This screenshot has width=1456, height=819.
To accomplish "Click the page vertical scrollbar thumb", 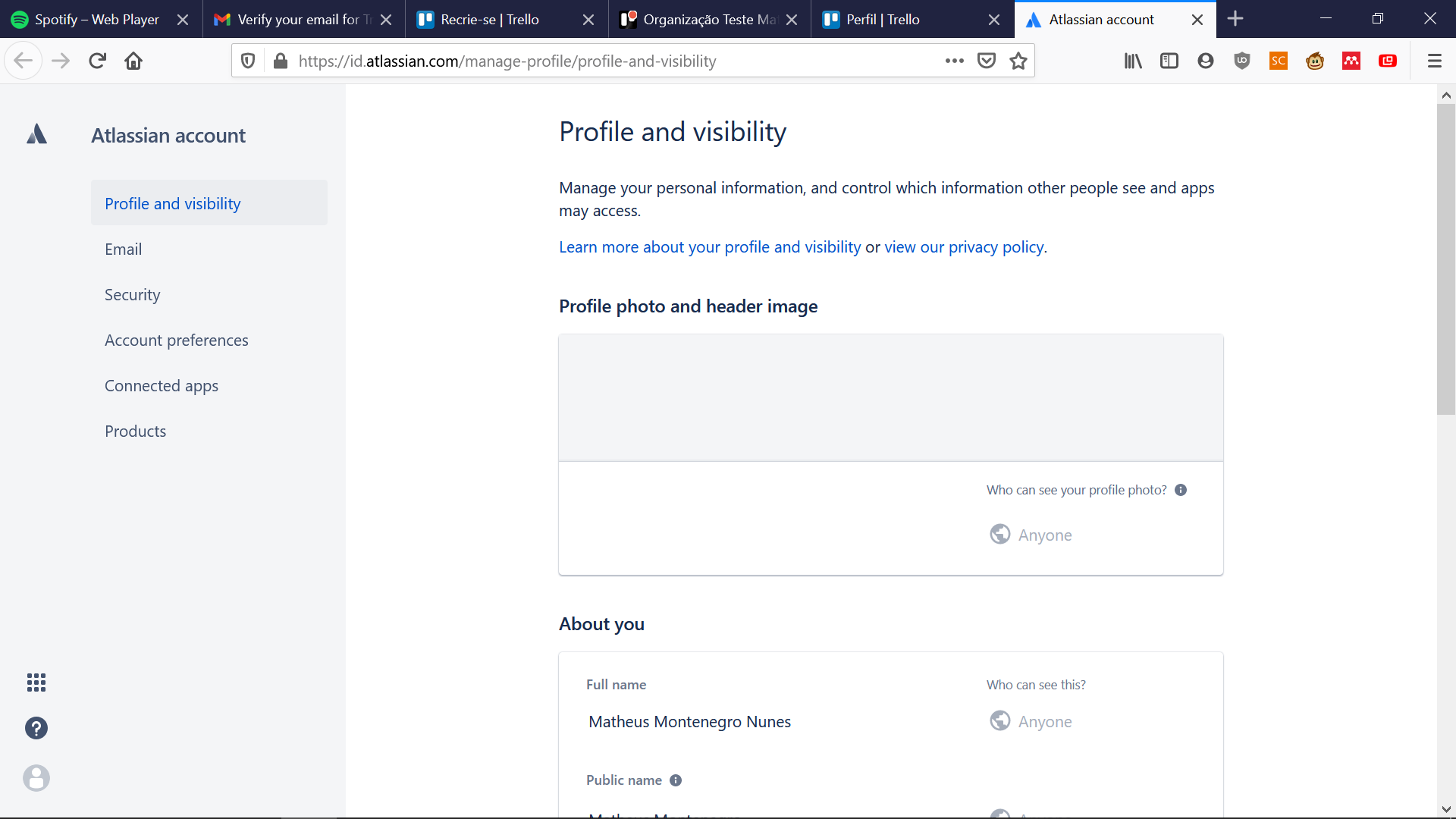I will pos(1446,259).
